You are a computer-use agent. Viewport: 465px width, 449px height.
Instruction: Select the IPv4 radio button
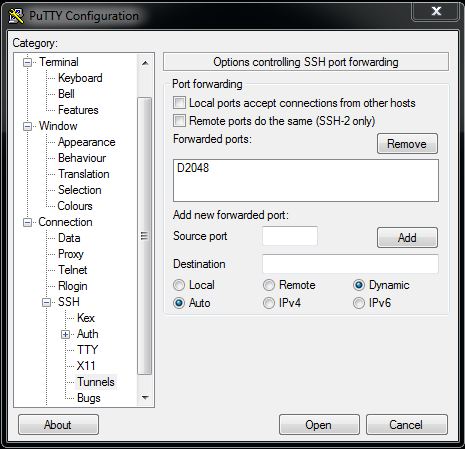pos(269,303)
